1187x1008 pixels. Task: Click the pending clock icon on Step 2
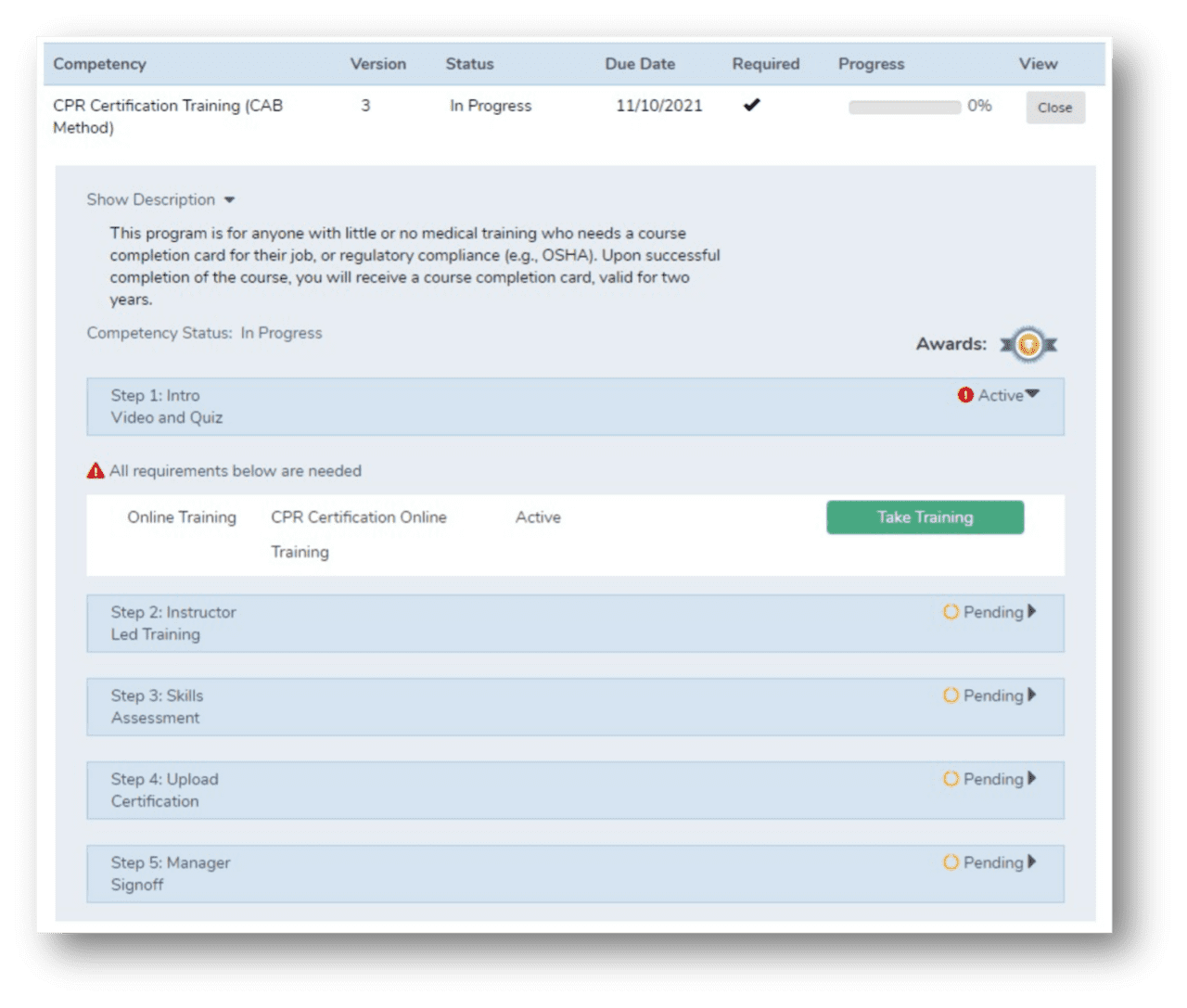point(951,612)
